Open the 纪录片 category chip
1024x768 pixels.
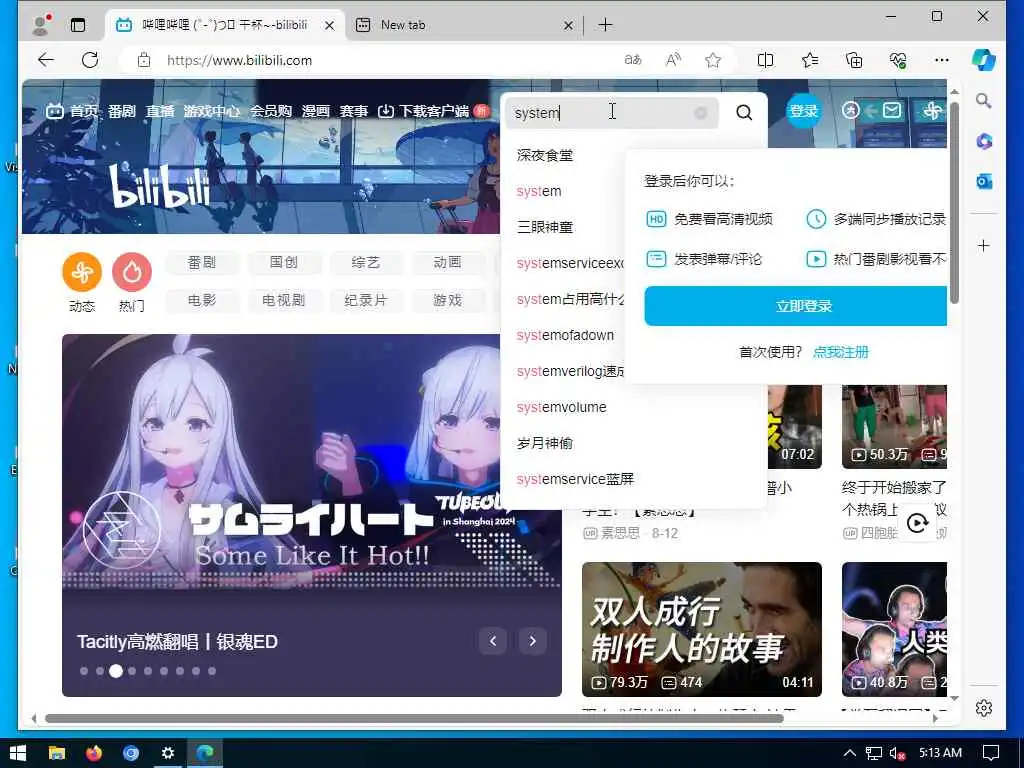365,300
